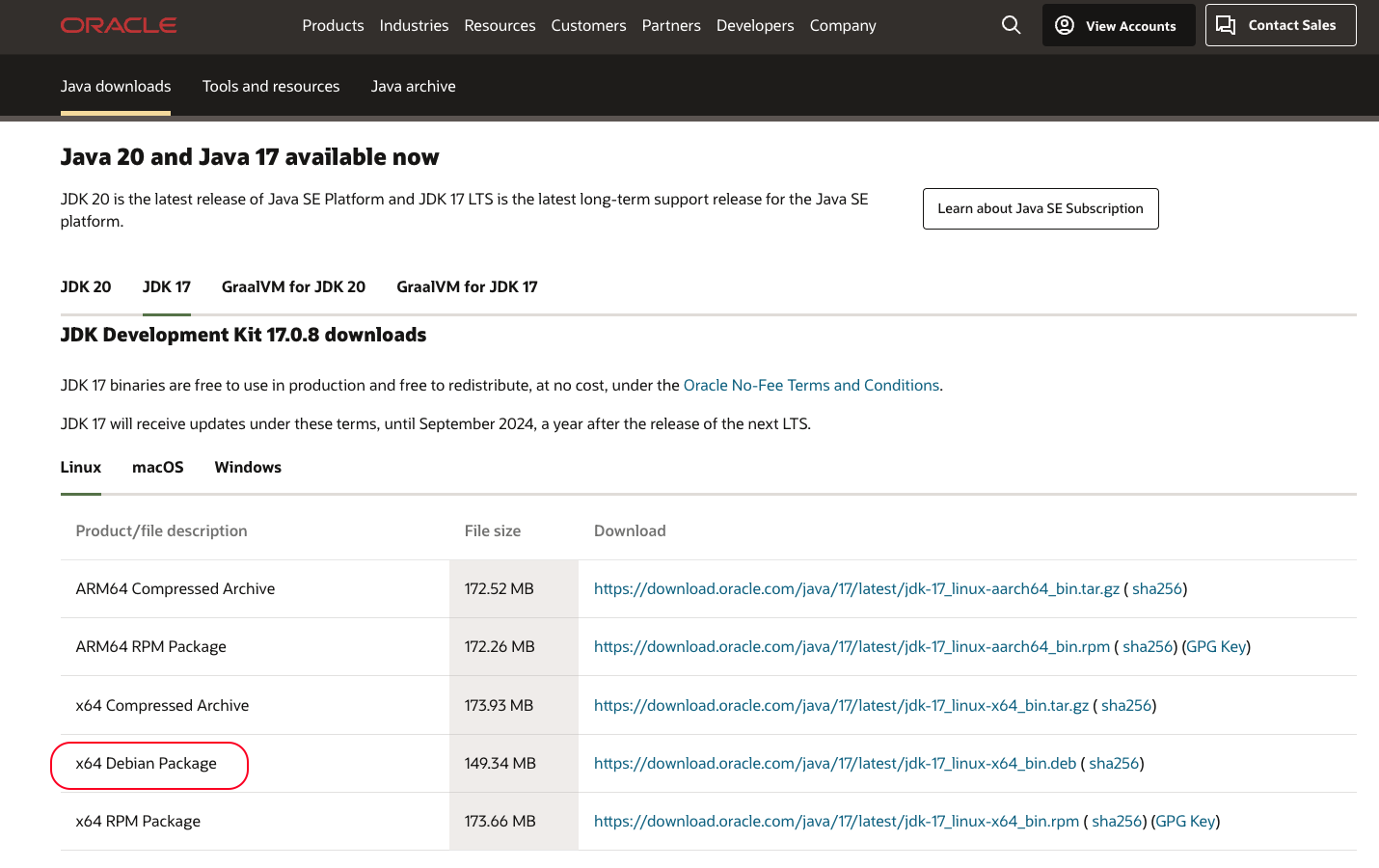Download the linux-x64 tar.gz archive link
This screenshot has height=868, width=1379.
pyautogui.click(x=841, y=705)
